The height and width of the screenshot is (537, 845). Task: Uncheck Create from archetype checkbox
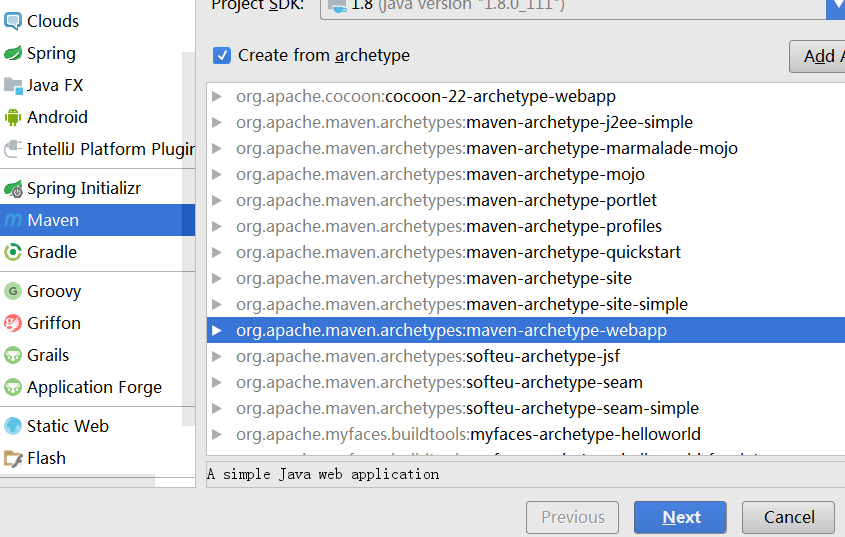coord(221,56)
